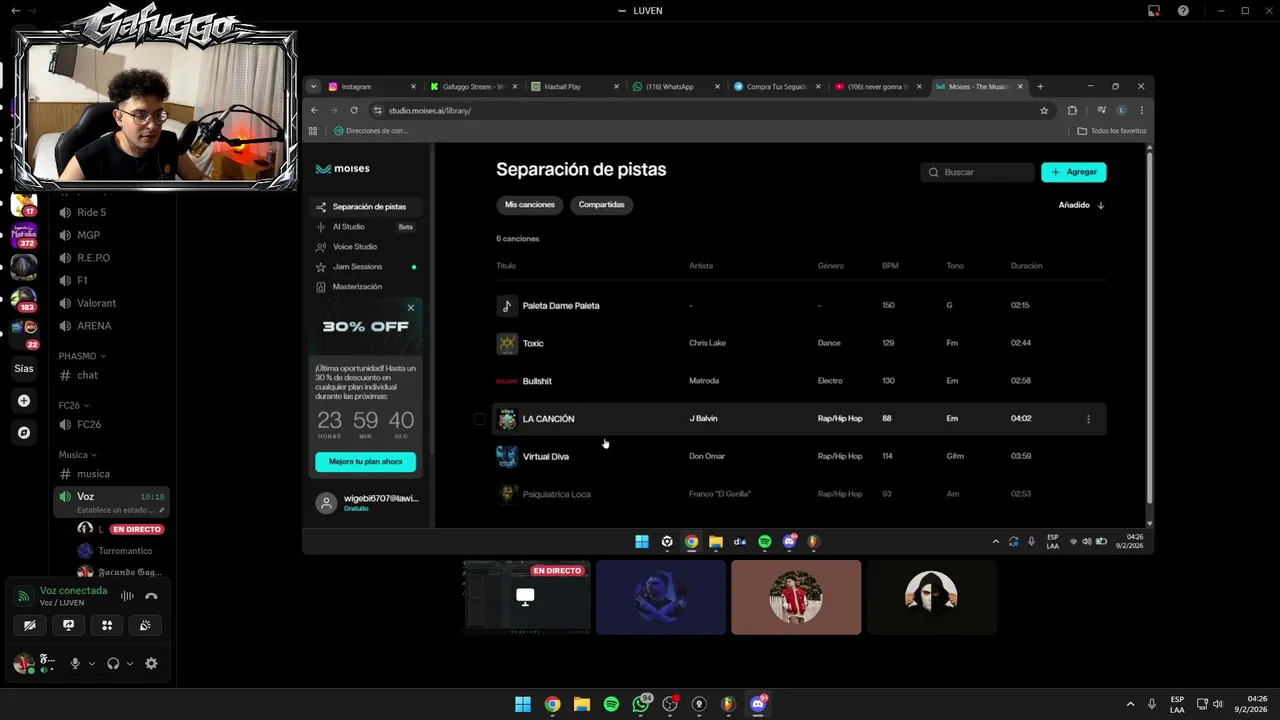Screen dimensions: 1280x720
Task: Click the share screen icon in Discord
Action: pos(68,625)
